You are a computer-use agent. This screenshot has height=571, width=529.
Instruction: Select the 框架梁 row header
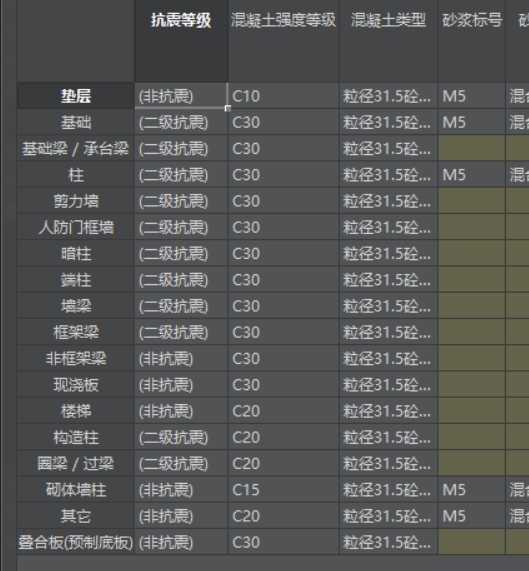[x=76, y=332]
